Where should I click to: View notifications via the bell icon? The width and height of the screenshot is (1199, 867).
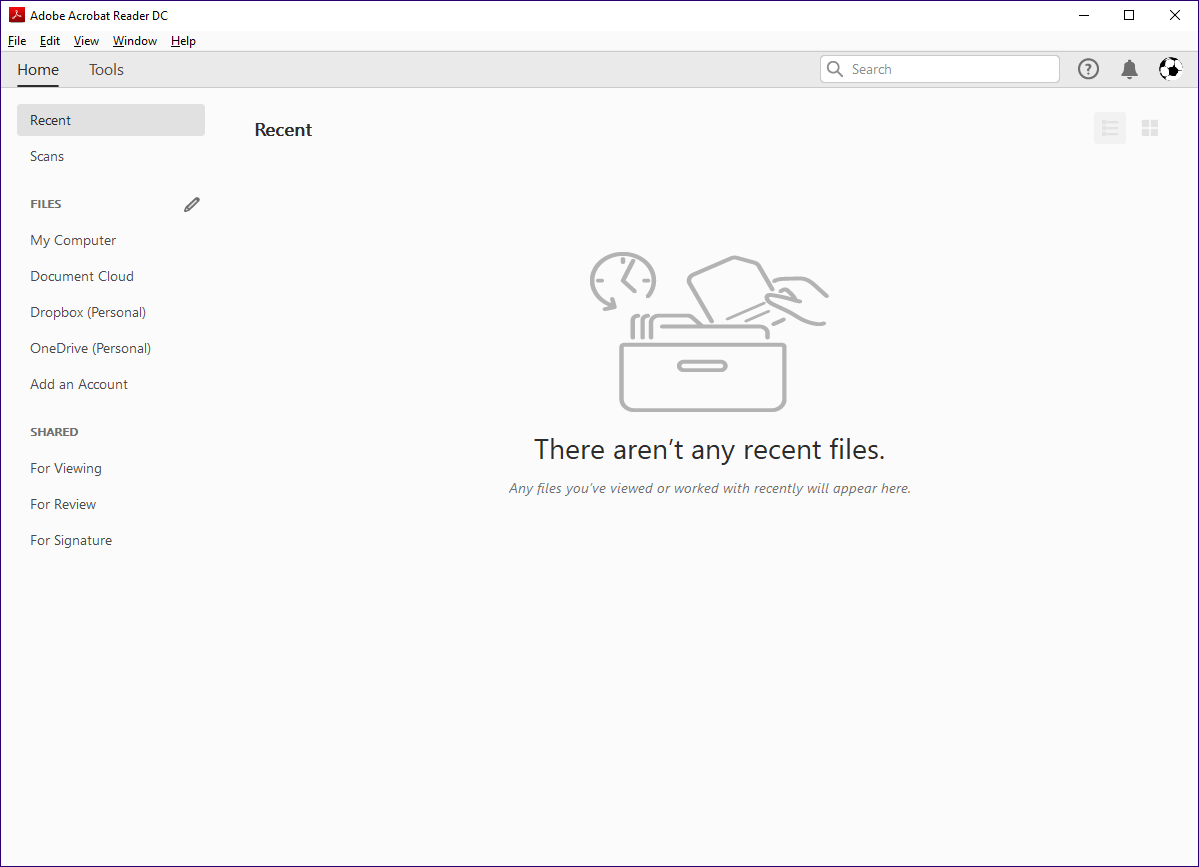click(1129, 69)
